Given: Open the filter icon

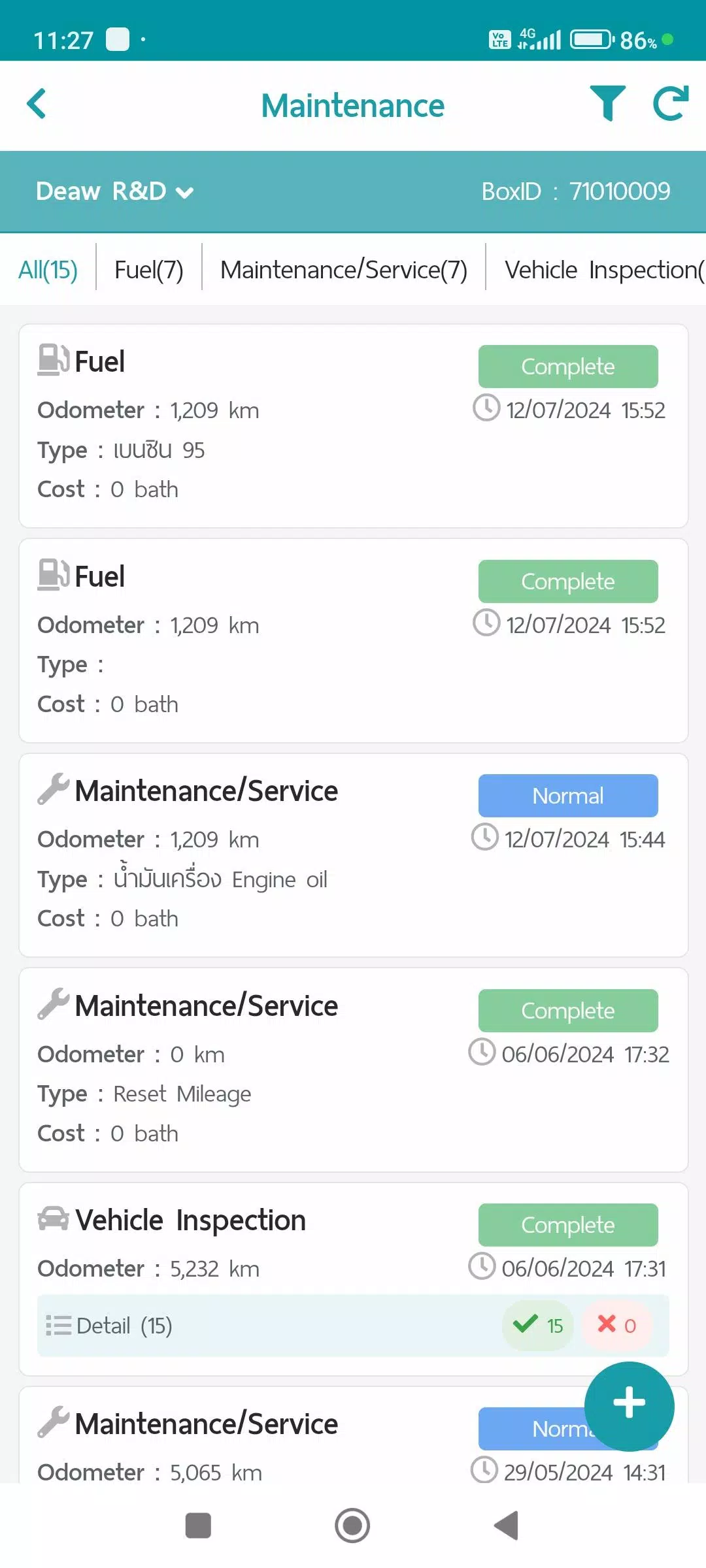Looking at the screenshot, I should click(607, 103).
